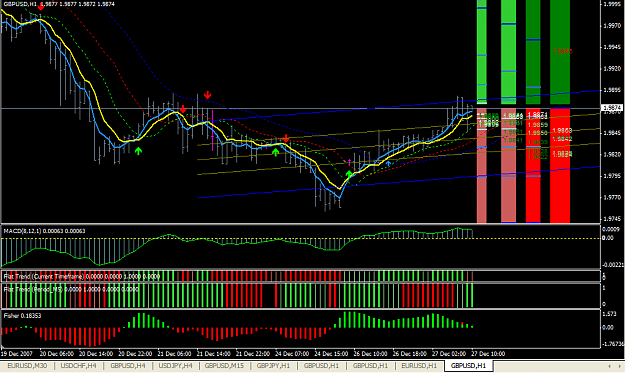Select the red sell arrow near 24 Dec 07:00

click(286, 138)
